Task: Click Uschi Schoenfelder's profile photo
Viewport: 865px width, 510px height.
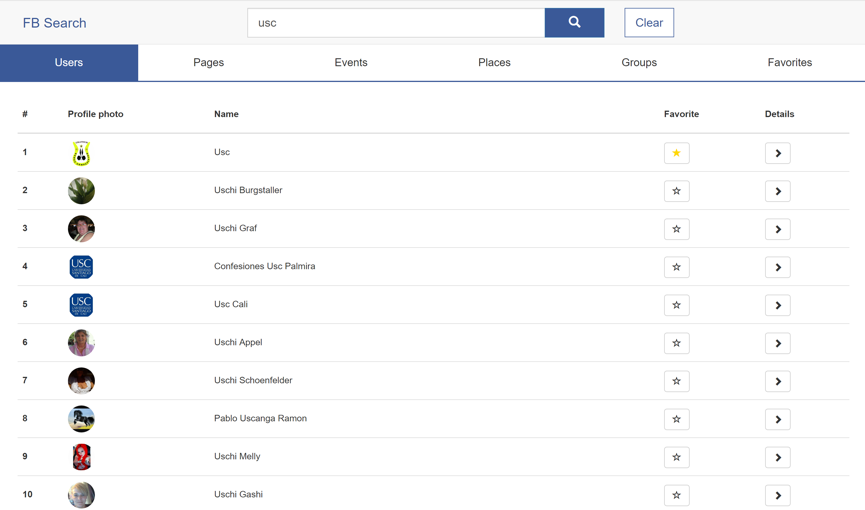Action: 81,381
